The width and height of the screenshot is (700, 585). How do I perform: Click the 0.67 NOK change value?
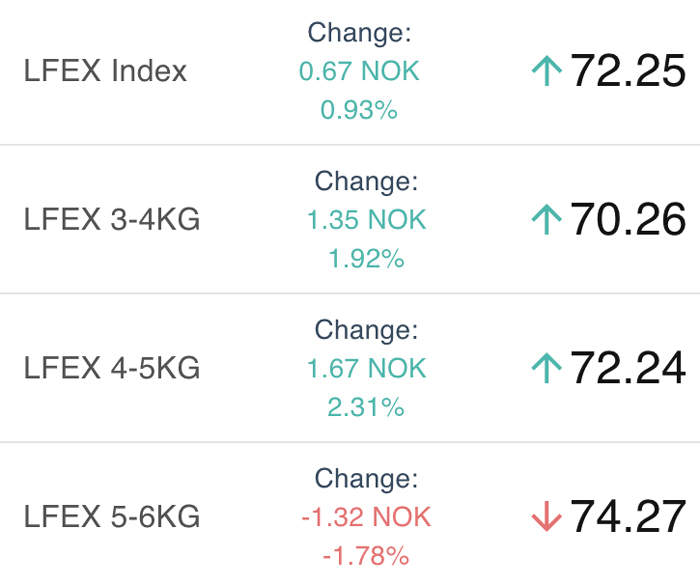click(x=359, y=71)
